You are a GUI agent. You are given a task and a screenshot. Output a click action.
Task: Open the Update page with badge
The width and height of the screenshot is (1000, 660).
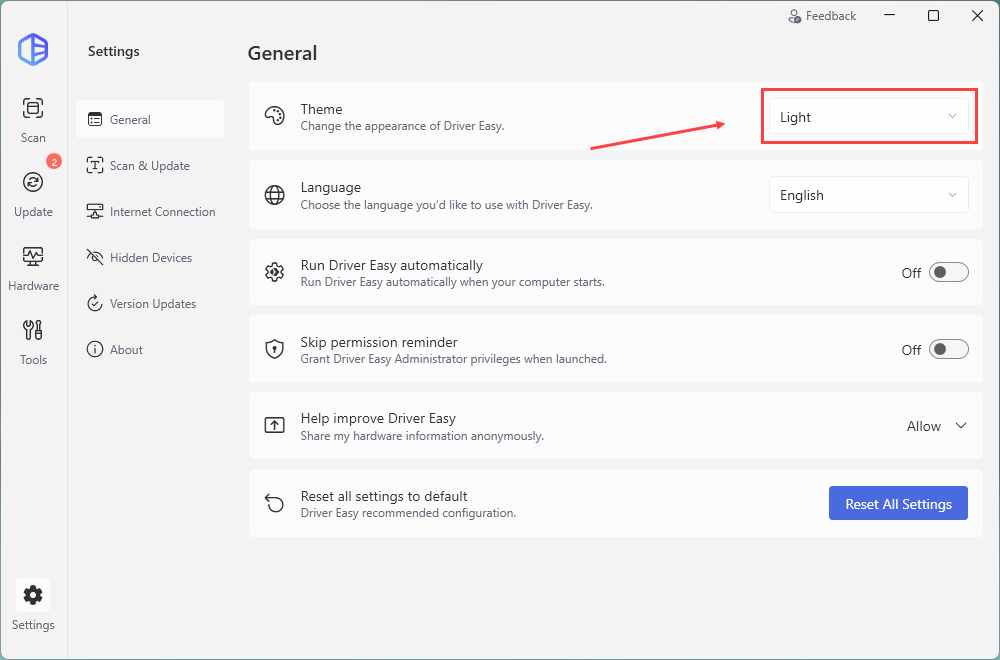[33, 182]
